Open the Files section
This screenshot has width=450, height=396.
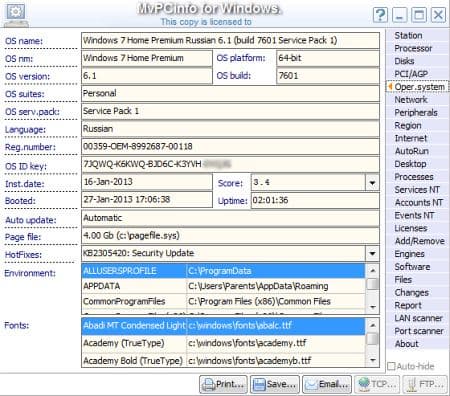click(403, 280)
